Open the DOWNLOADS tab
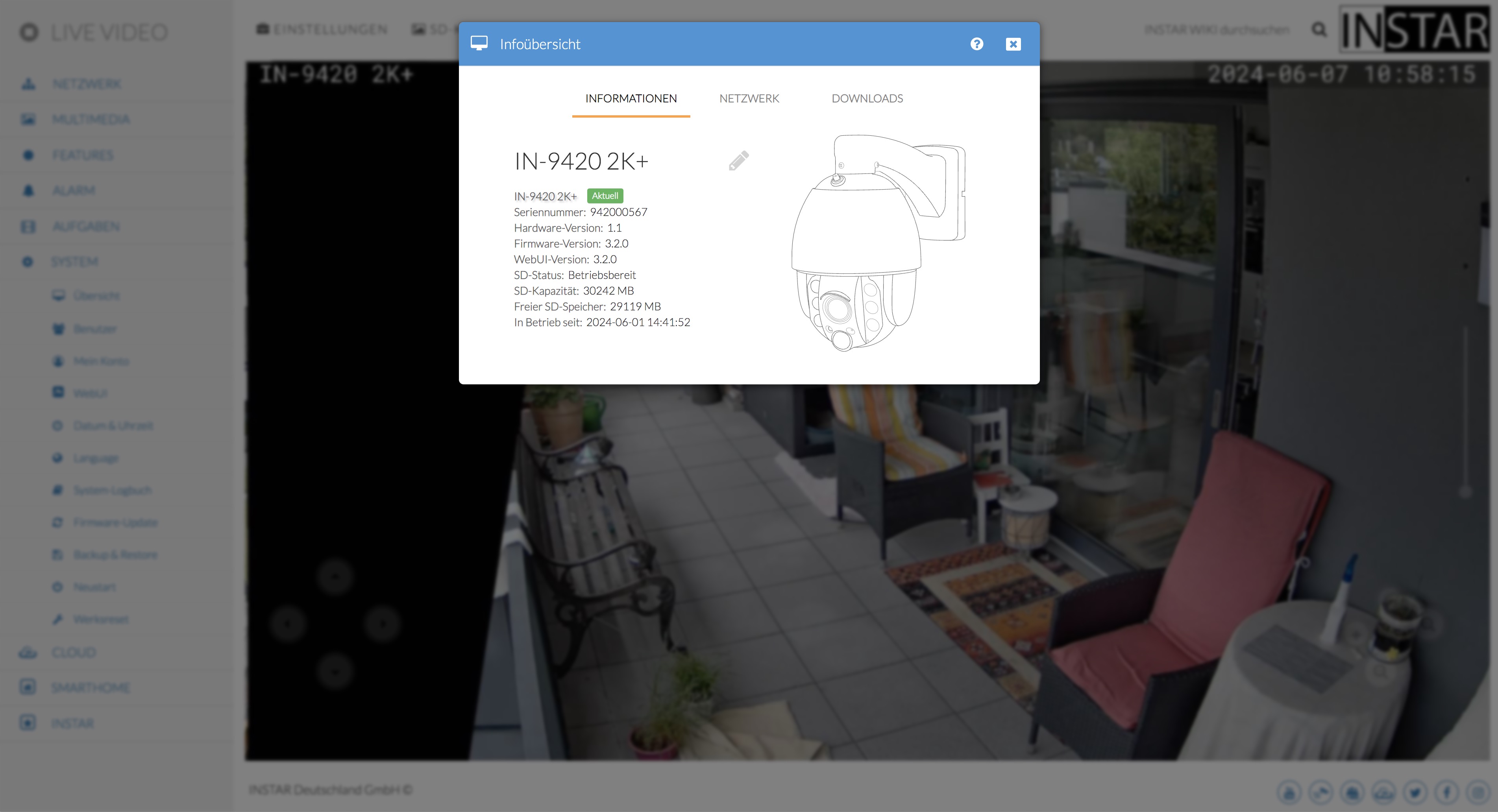This screenshot has width=1498, height=812. click(867, 99)
